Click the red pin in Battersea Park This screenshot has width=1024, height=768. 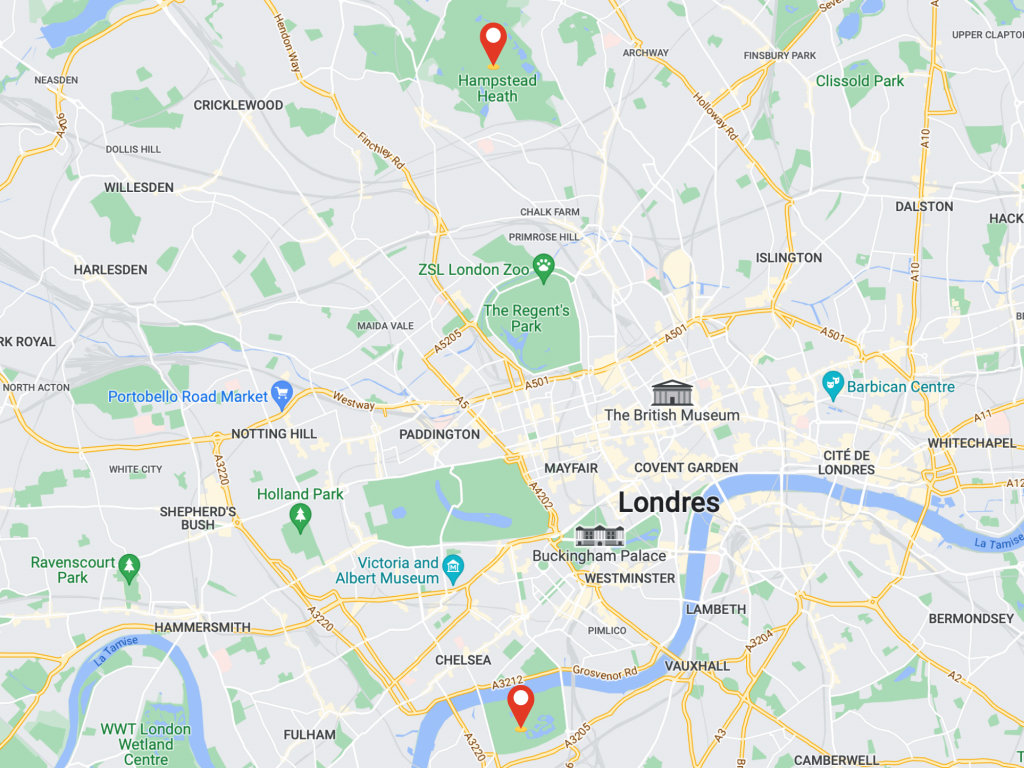(x=520, y=707)
